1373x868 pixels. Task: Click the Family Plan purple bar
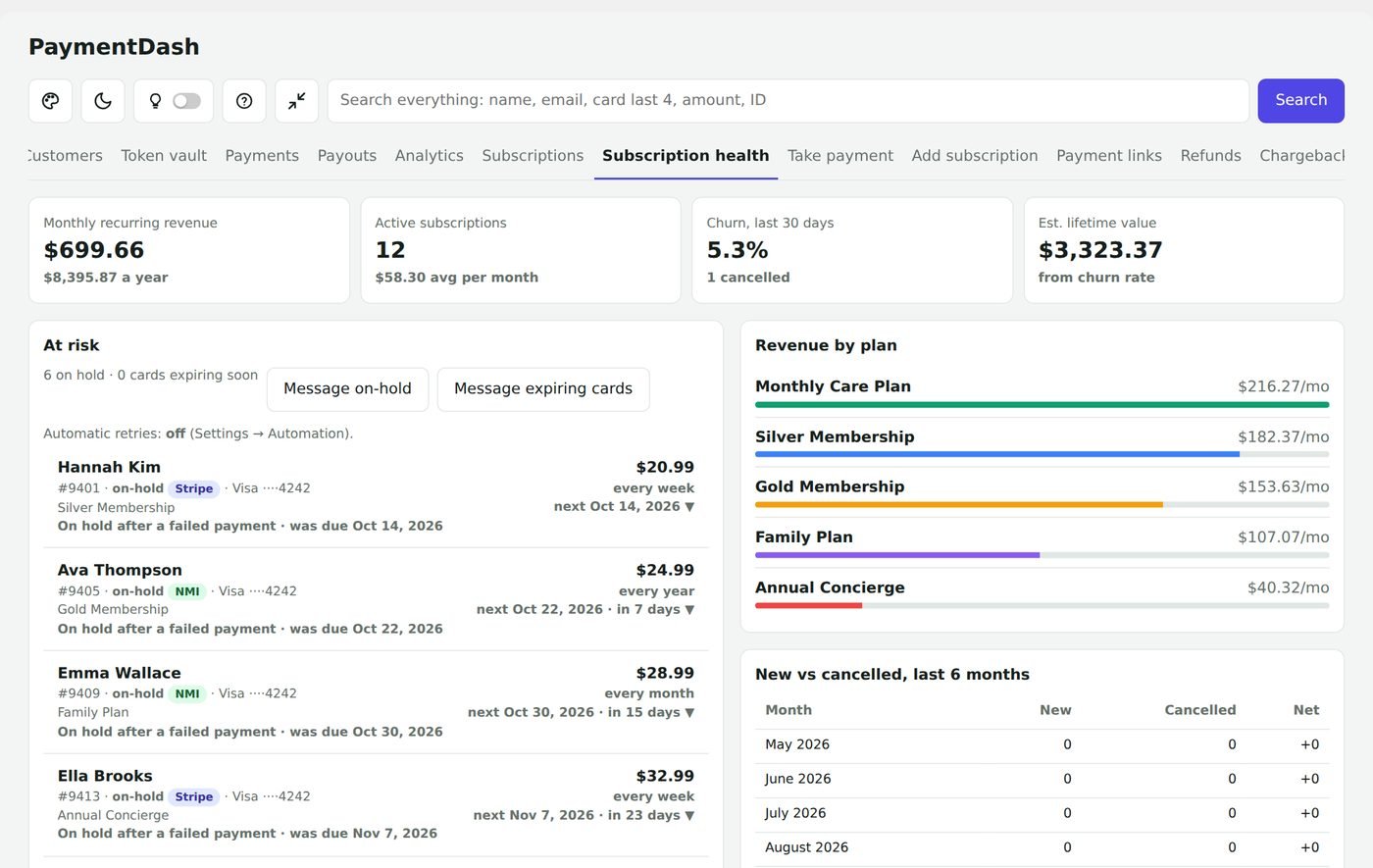897,555
